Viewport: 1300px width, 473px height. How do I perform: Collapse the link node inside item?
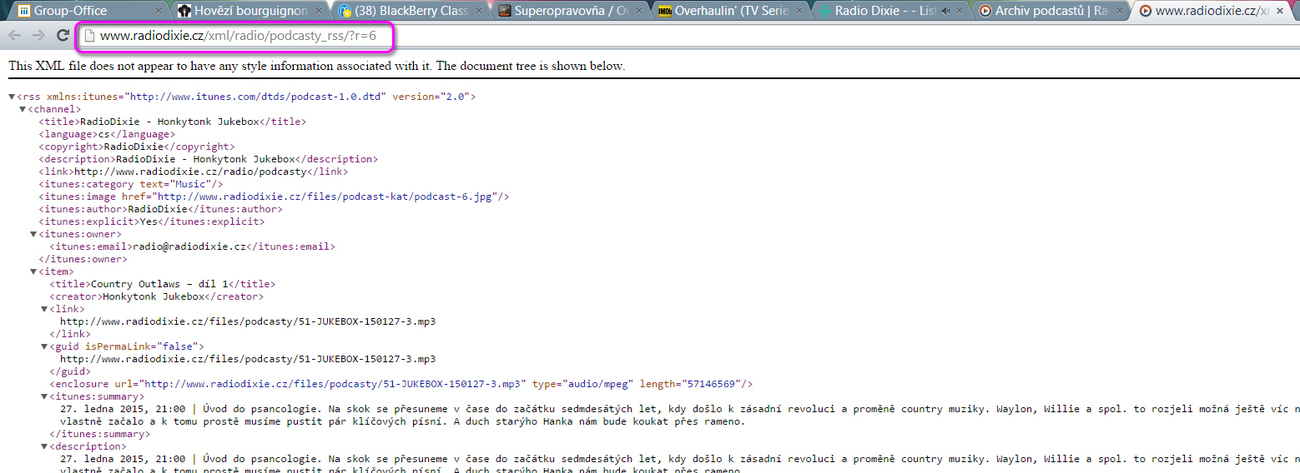pyautogui.click(x=45, y=309)
